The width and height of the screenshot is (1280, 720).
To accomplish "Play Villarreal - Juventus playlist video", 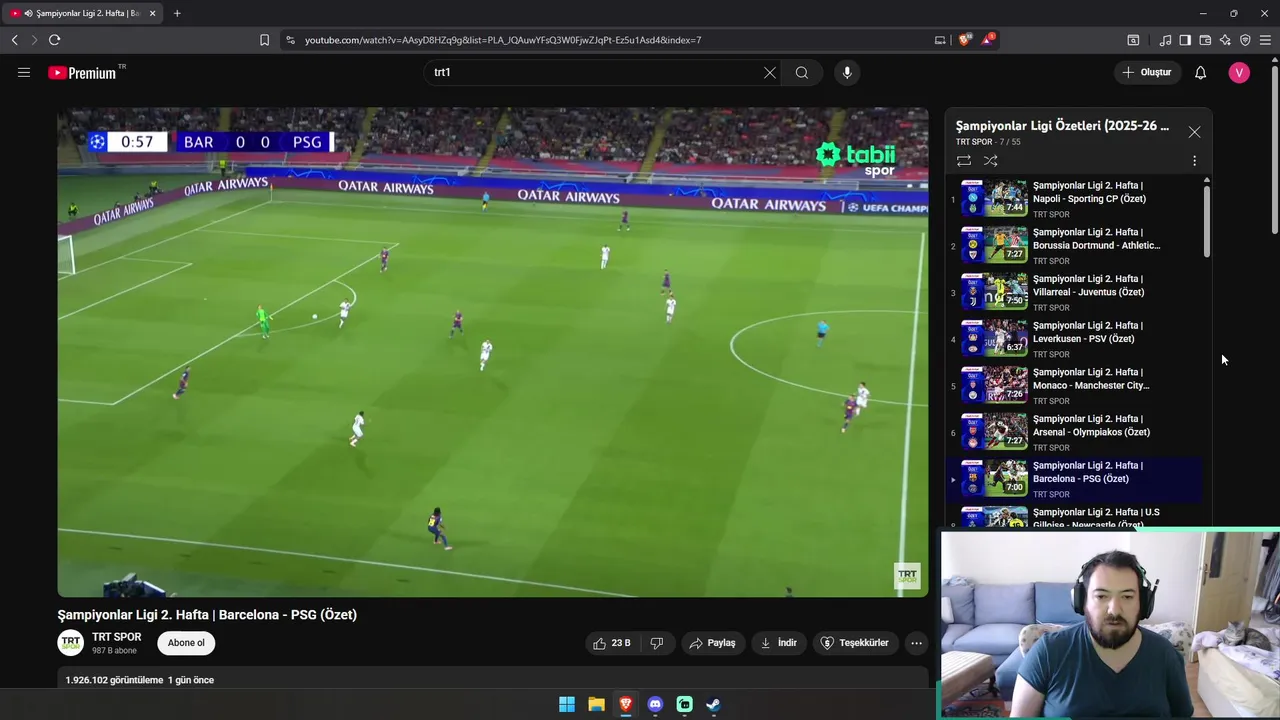I will tap(1075, 292).
